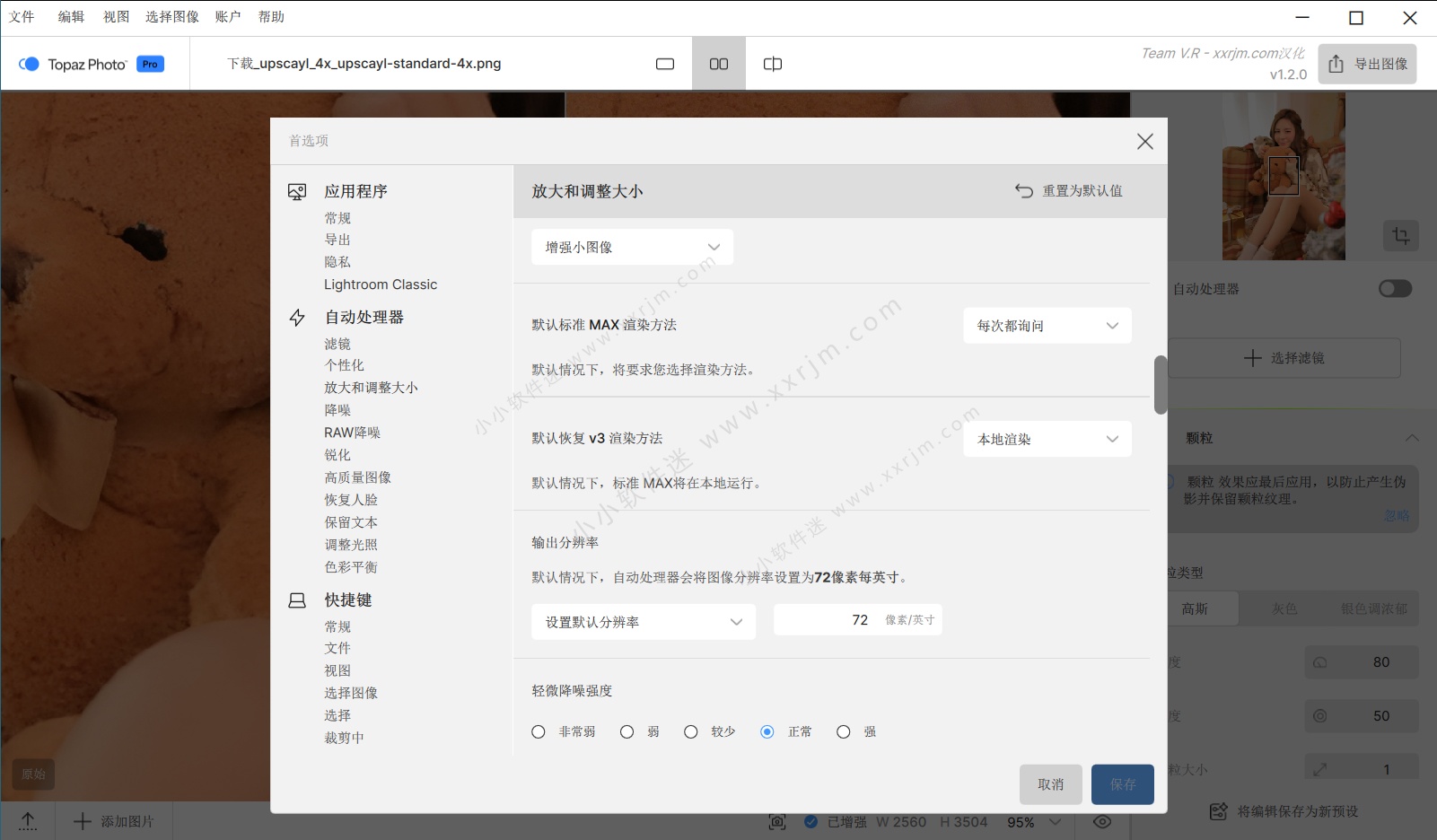The width and height of the screenshot is (1437, 840).
Task: Click the crop tool icon
Action: click(1400, 236)
